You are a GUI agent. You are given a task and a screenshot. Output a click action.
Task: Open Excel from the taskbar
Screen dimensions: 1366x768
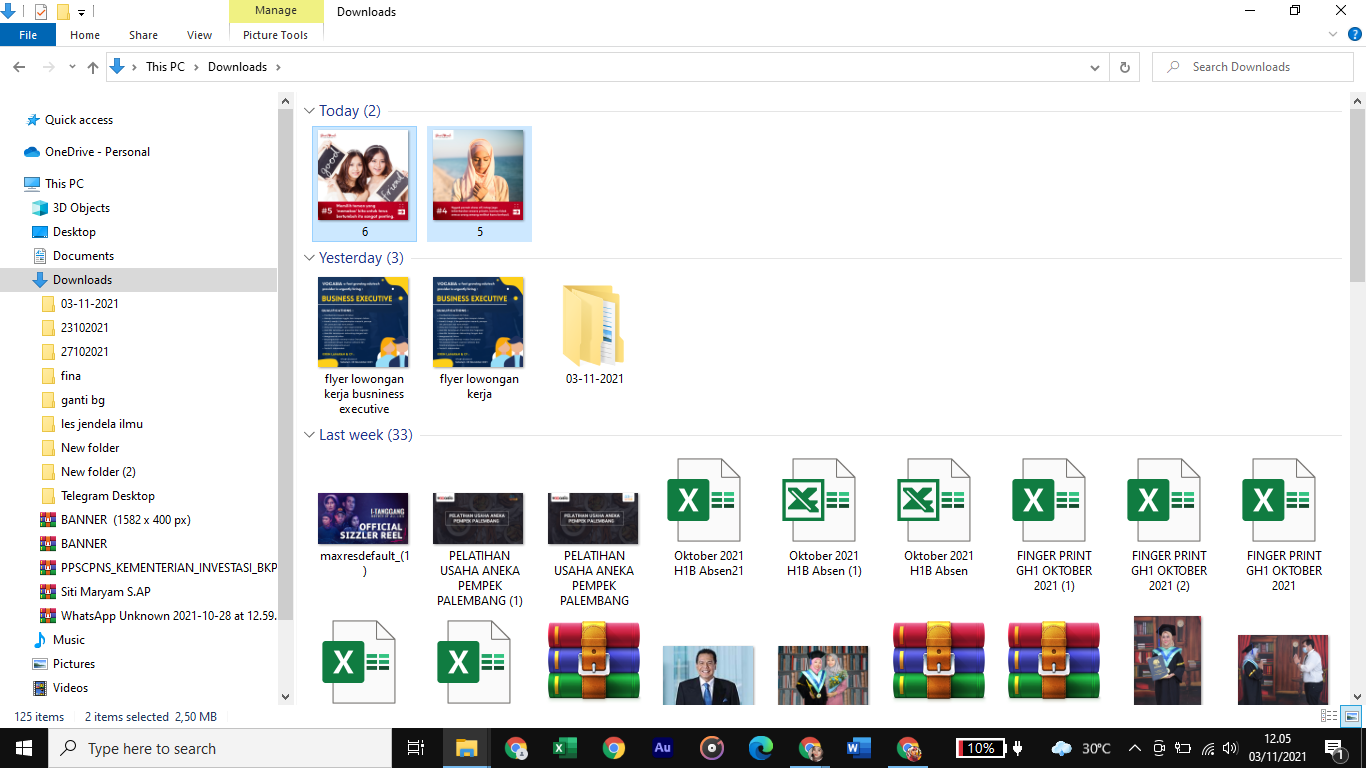click(565, 748)
